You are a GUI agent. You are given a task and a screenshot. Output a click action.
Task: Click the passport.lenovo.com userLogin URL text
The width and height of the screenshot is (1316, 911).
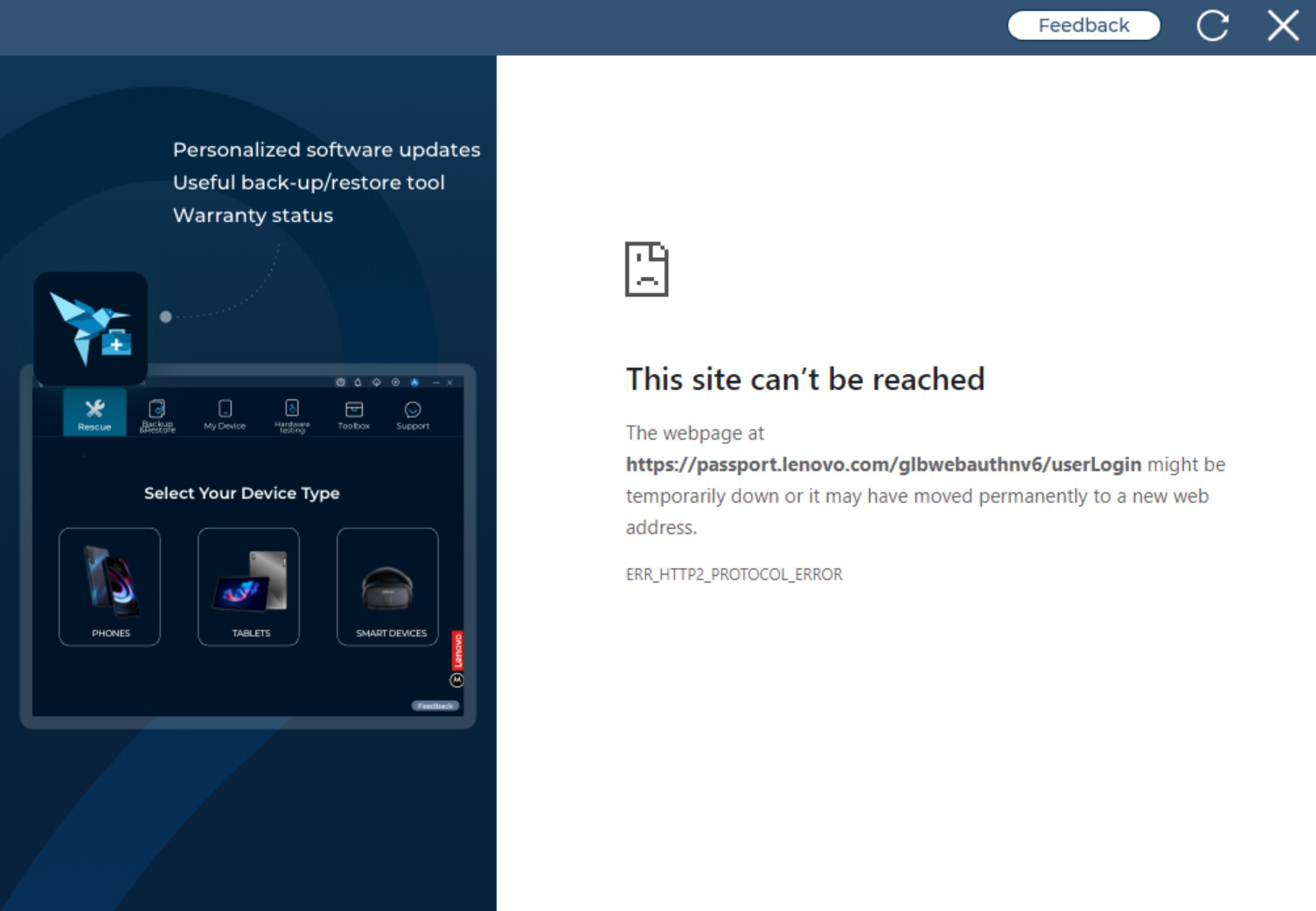tap(883, 464)
